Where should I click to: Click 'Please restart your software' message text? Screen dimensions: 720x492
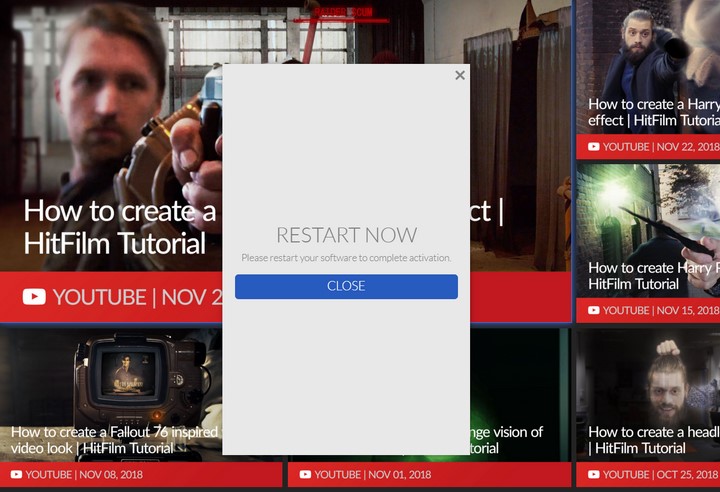point(346,258)
